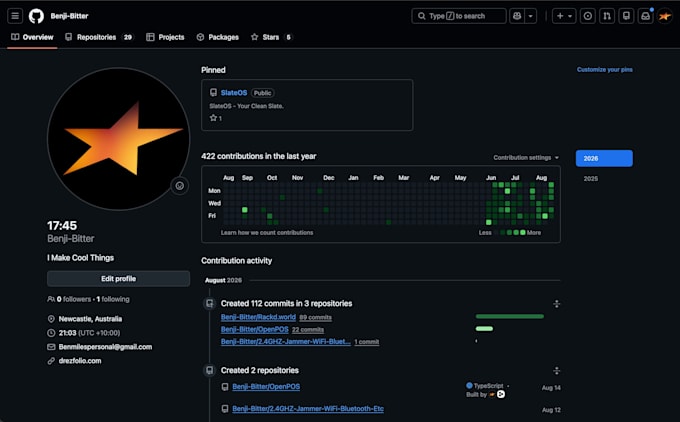
Task: Click the Aug 14 date label
Action: 551,388
